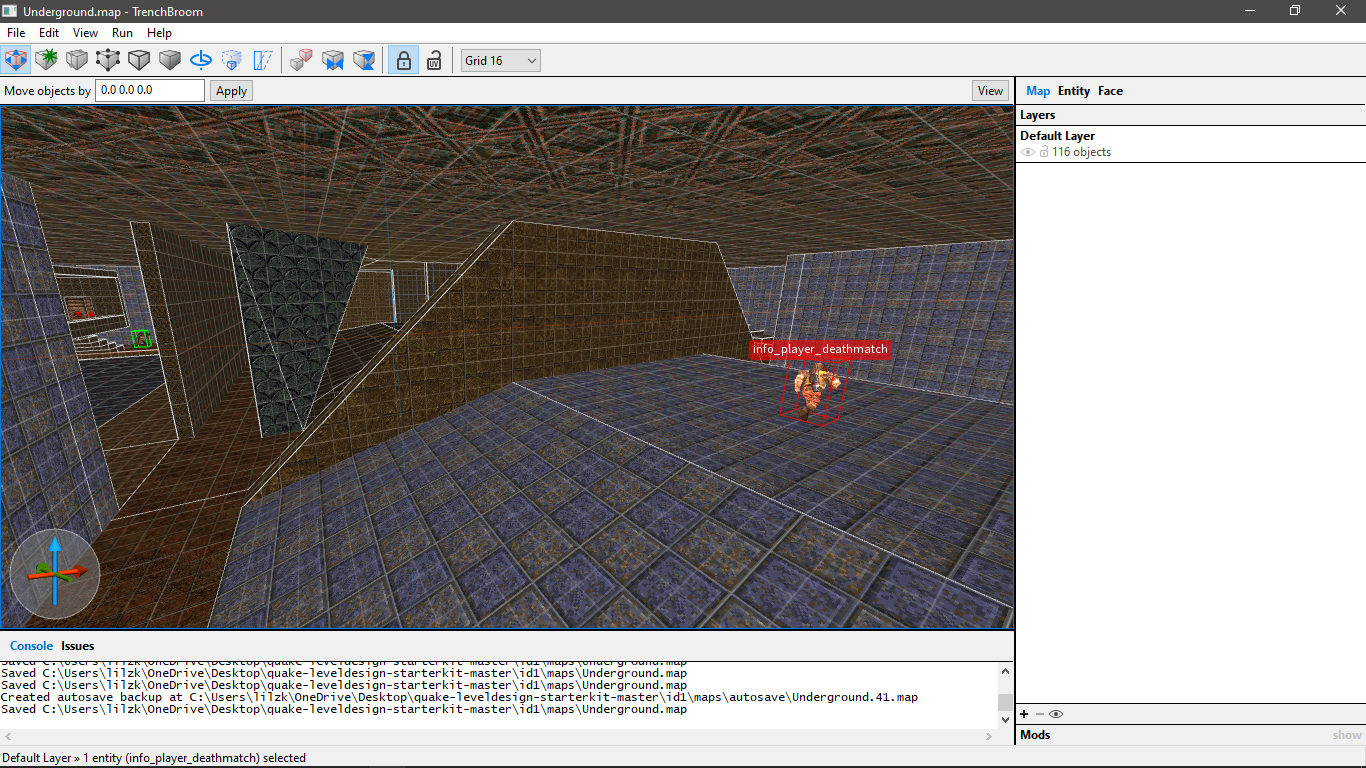Toggle Default Layer visibility eye icon
Screen dimensions: 1366x768
pos(1028,152)
